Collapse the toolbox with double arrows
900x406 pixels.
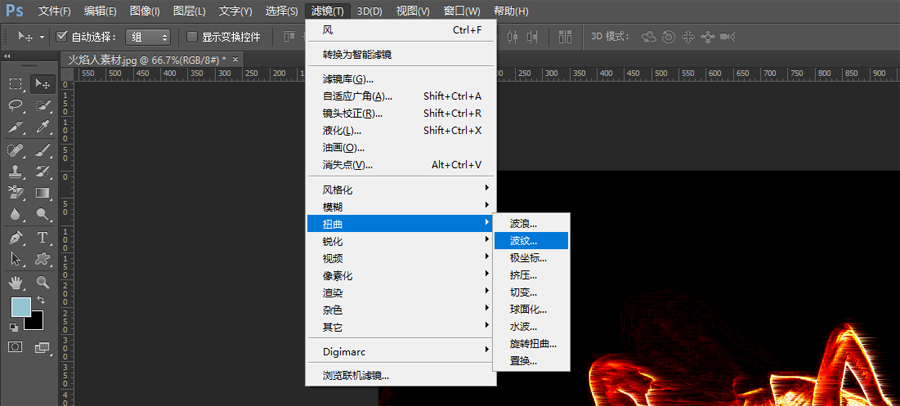click(7, 56)
